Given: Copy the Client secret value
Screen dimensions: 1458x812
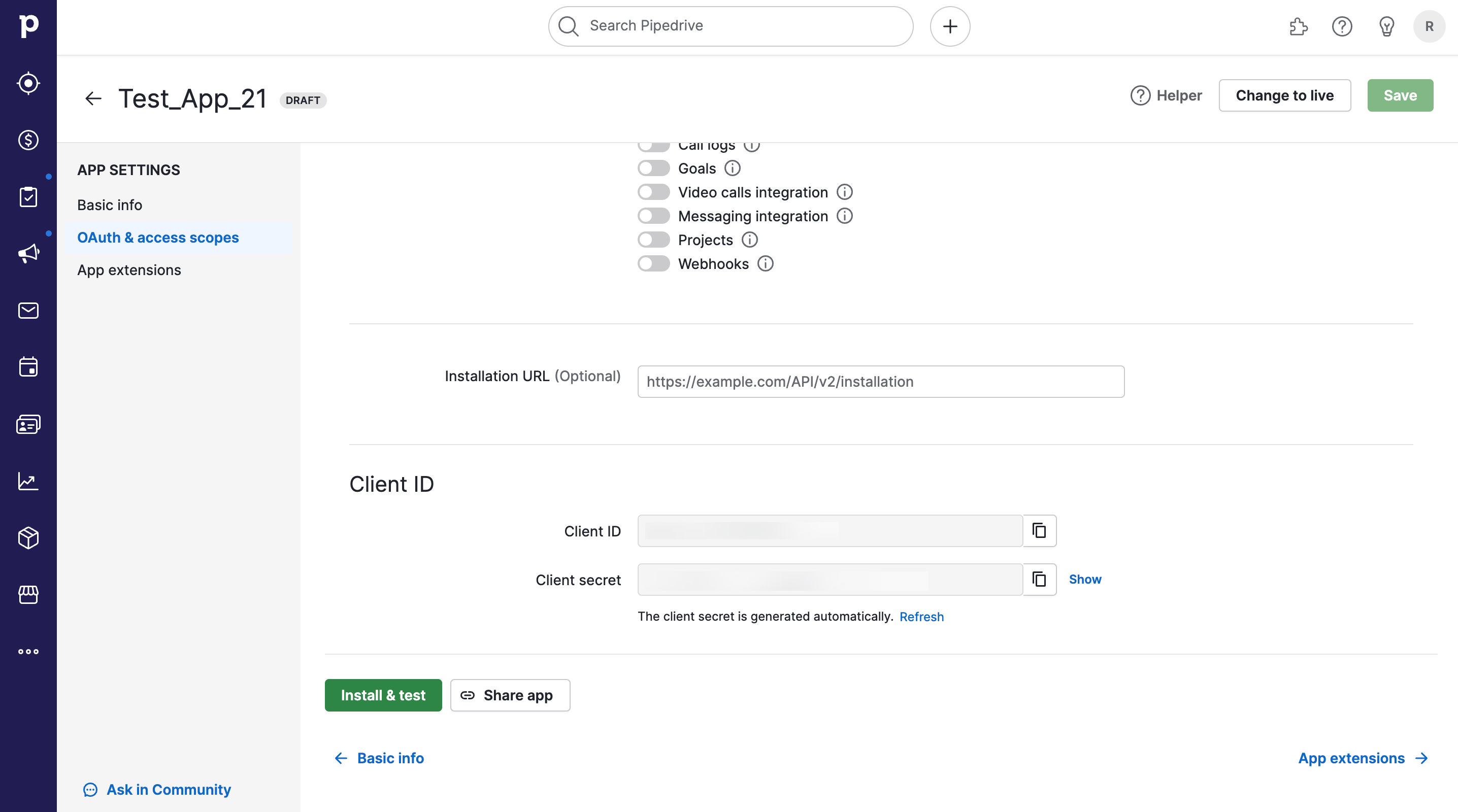Looking at the screenshot, I should coord(1039,580).
